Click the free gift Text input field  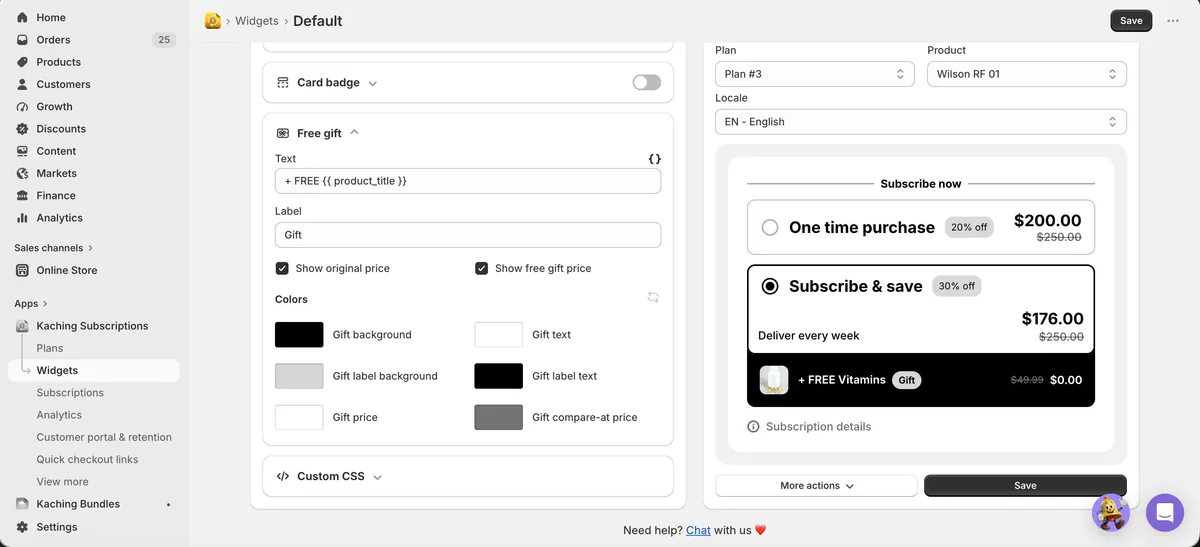pos(468,181)
